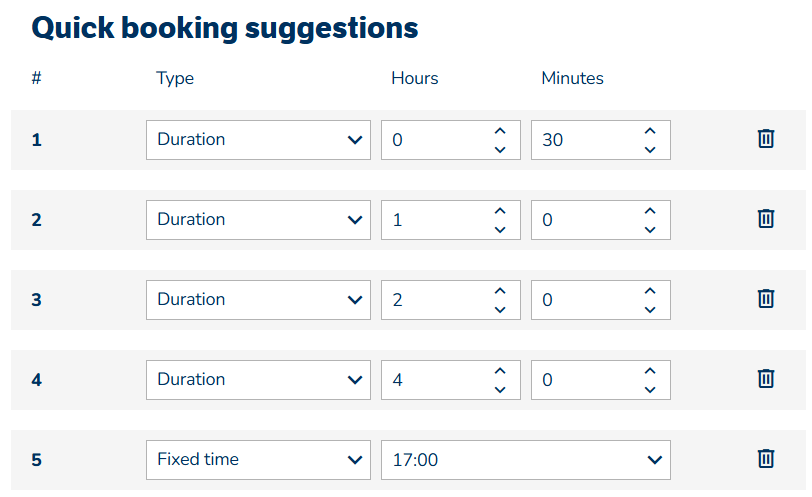Expand the Type dropdown for row 3

(258, 300)
